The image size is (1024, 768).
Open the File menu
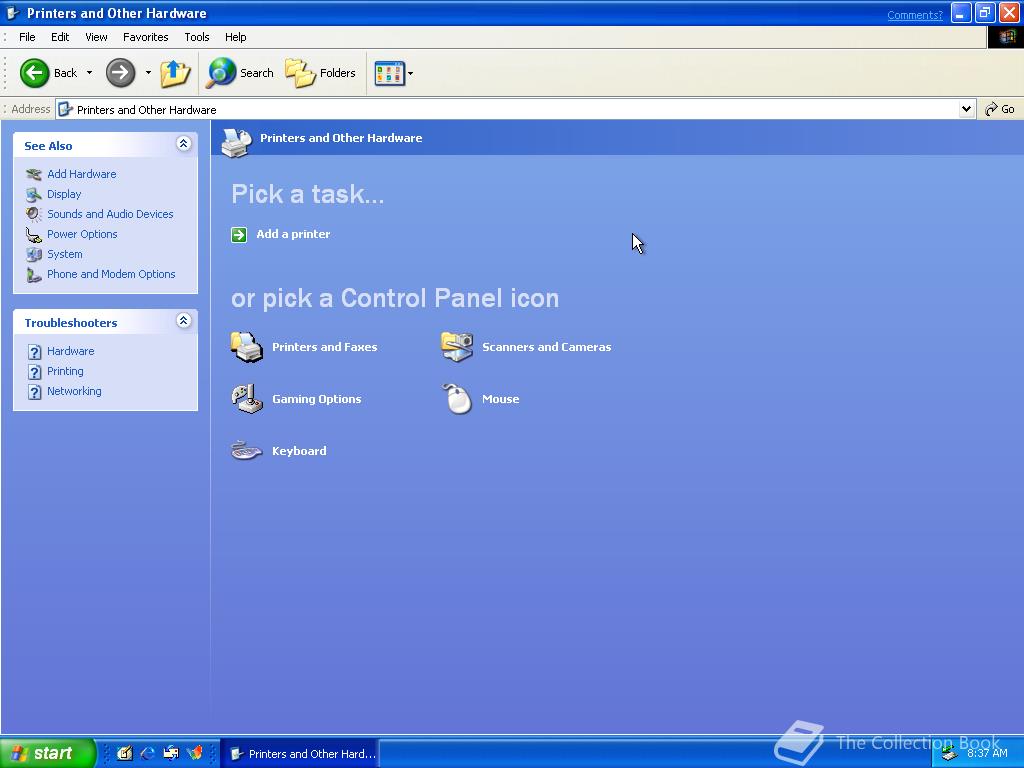[x=27, y=37]
